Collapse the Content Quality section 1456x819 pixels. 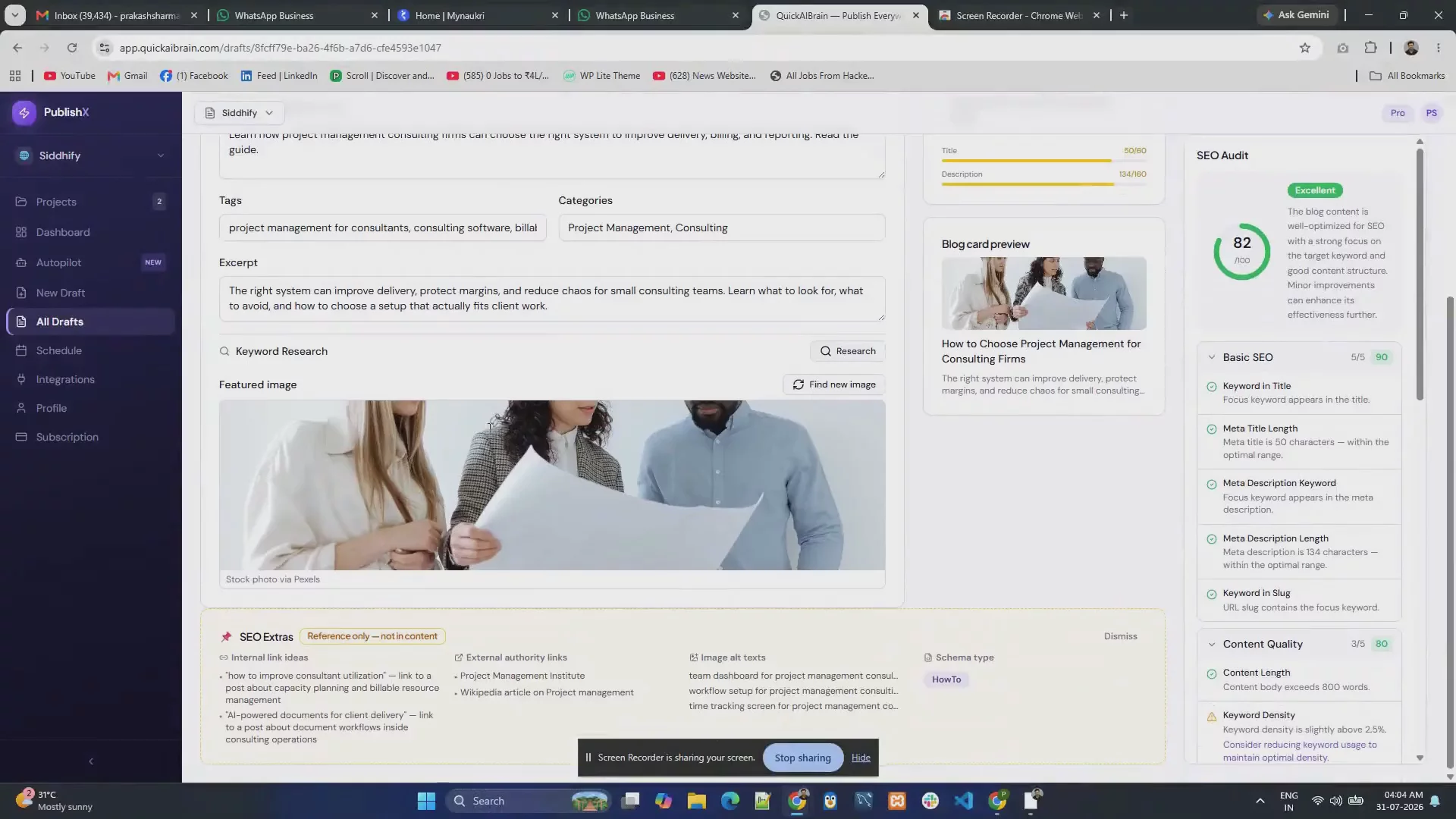click(1211, 644)
